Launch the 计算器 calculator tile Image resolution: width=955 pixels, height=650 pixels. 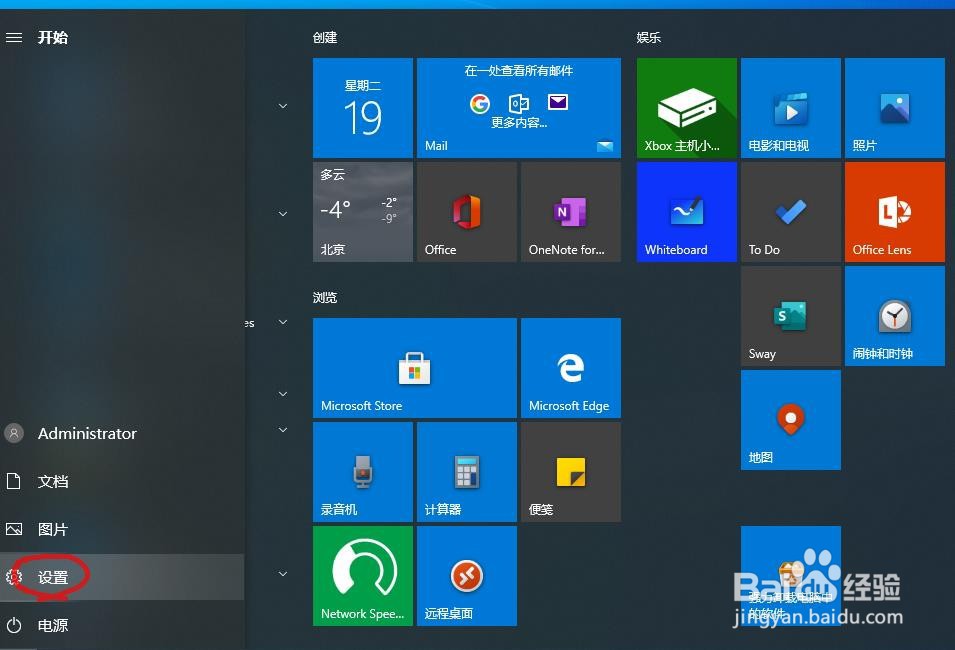pyautogui.click(x=467, y=472)
